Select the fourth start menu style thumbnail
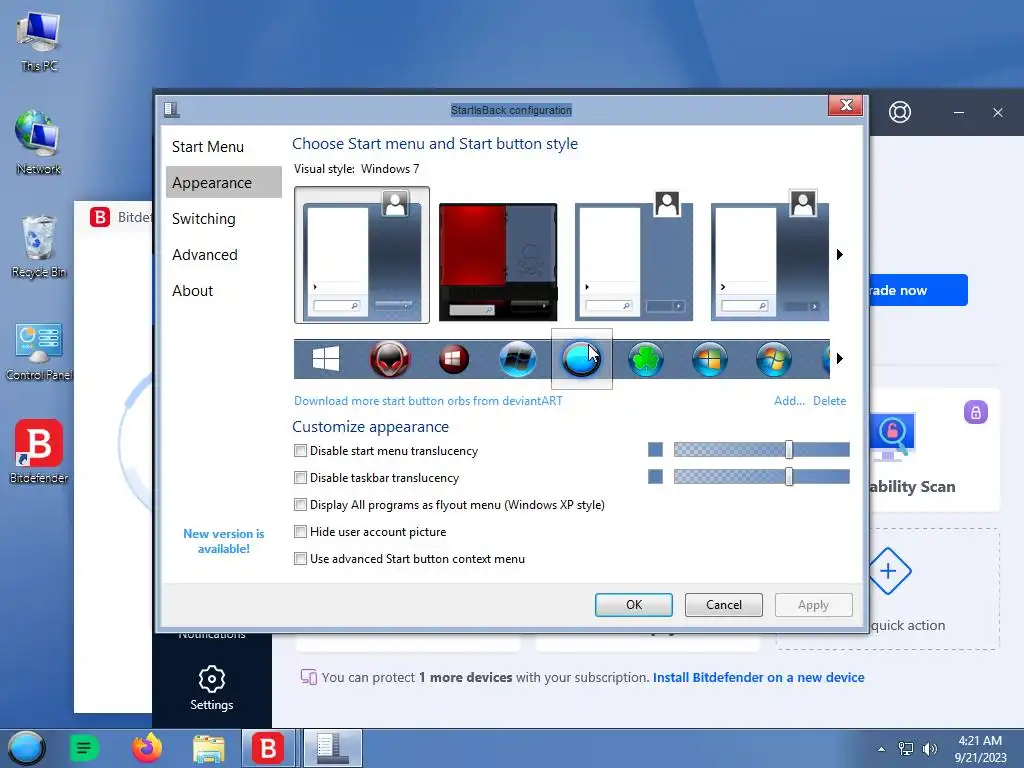Screen dimensions: 1024x768 pyautogui.click(x=769, y=255)
